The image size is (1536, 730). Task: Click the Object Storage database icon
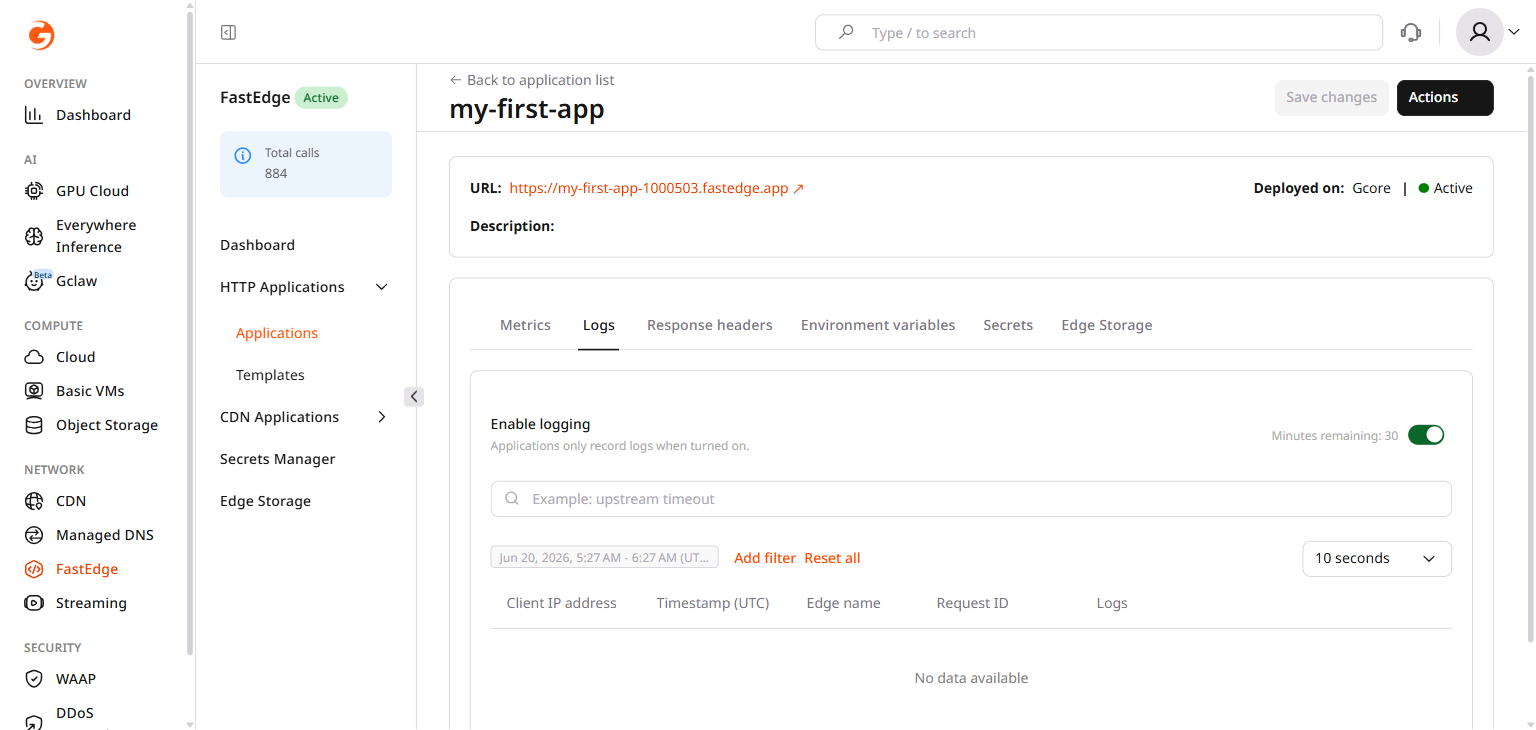point(34,425)
